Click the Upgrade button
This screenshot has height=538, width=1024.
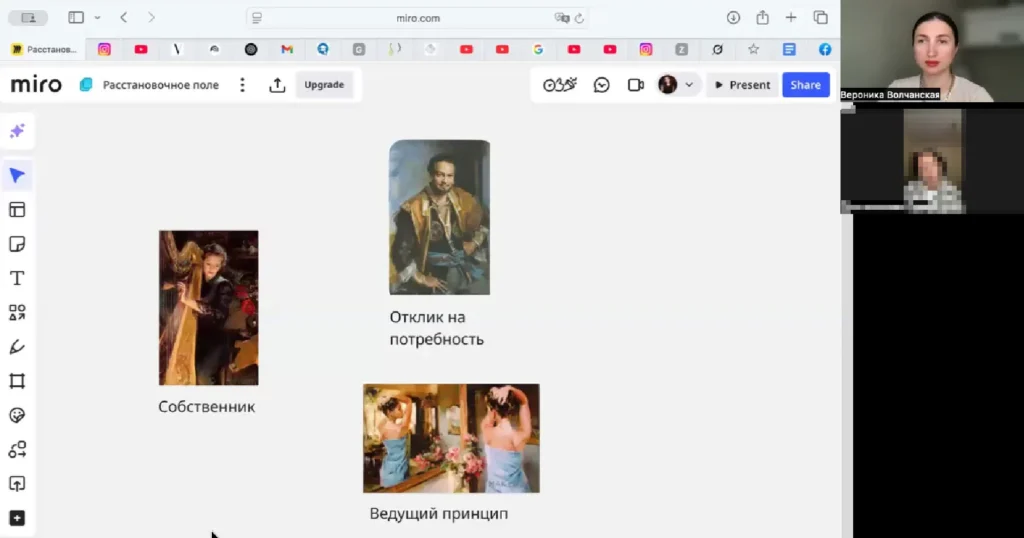324,85
